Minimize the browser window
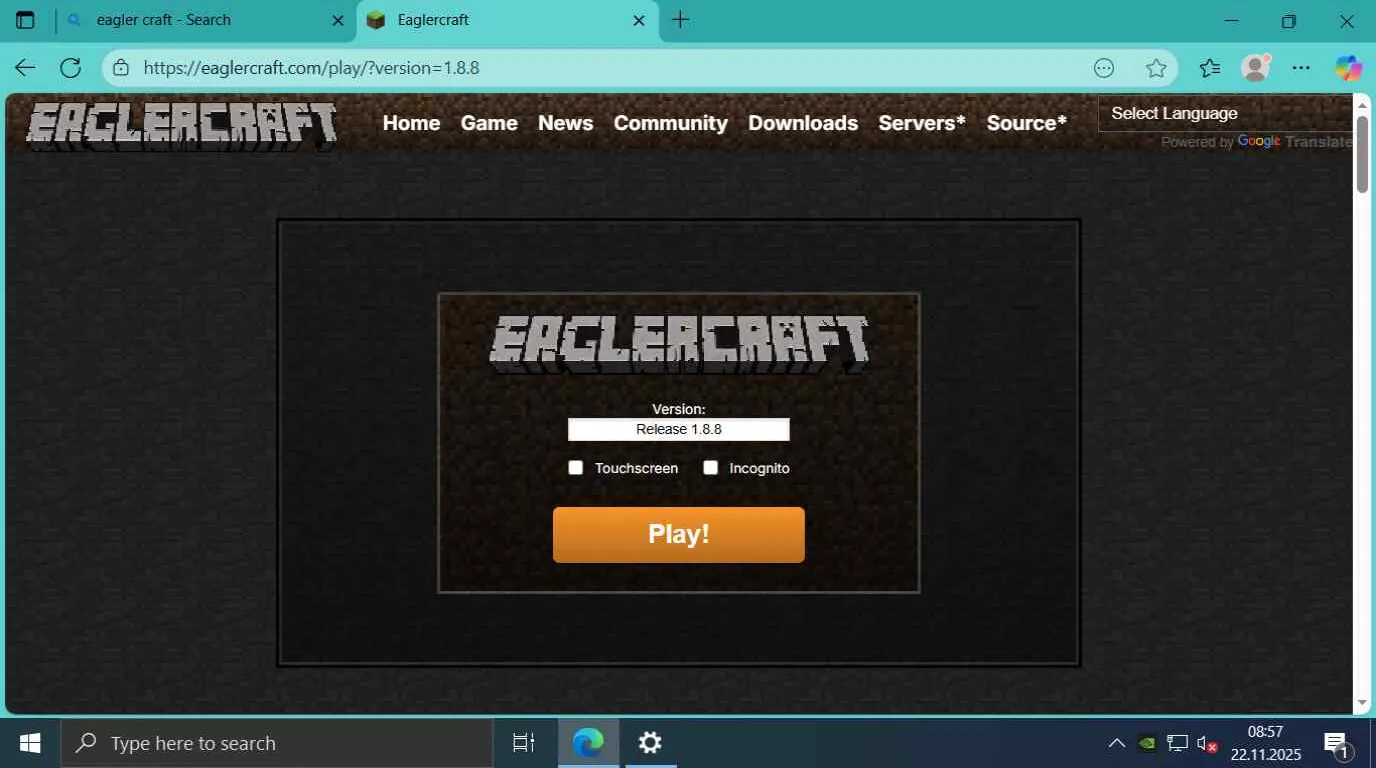The width and height of the screenshot is (1376, 768). pos(1231,20)
